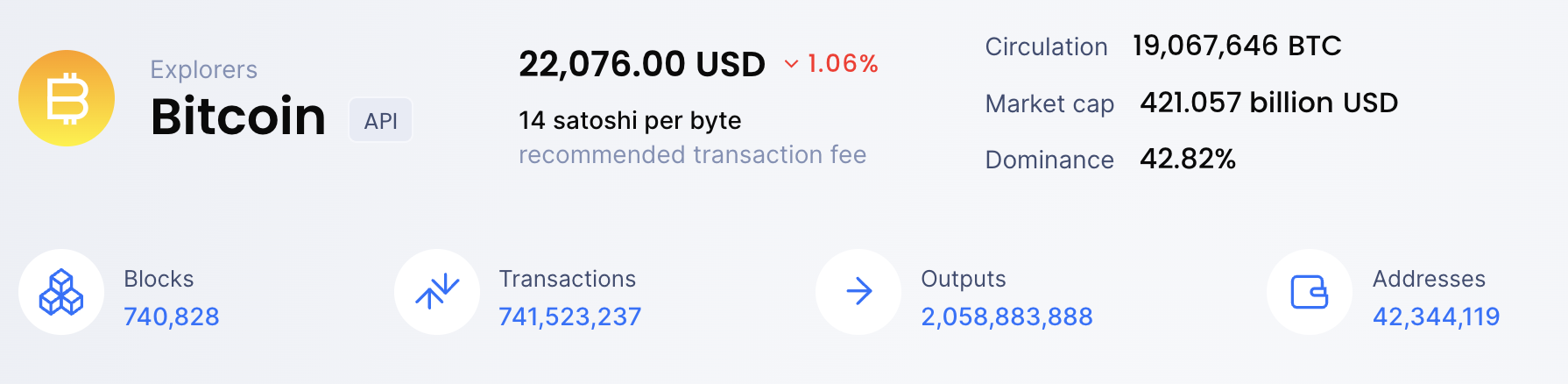Image resolution: width=1568 pixels, height=384 pixels.
Task: Open the API button next to Bitcoin
Action: [381, 120]
